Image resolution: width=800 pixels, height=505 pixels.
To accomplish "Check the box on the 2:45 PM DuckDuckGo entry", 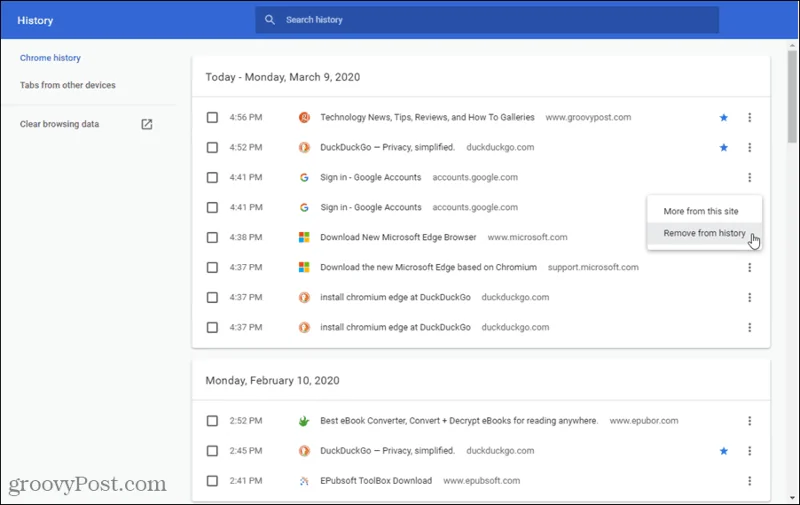I will pyautogui.click(x=212, y=451).
